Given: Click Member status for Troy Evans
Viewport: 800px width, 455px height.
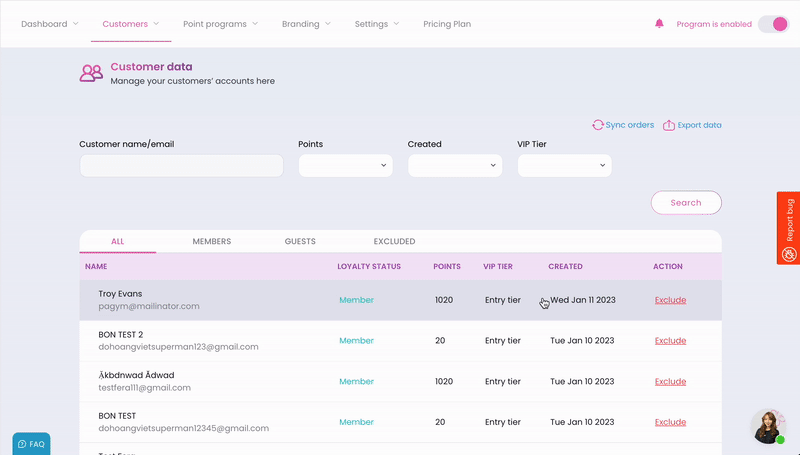Looking at the screenshot, I should tap(357, 300).
